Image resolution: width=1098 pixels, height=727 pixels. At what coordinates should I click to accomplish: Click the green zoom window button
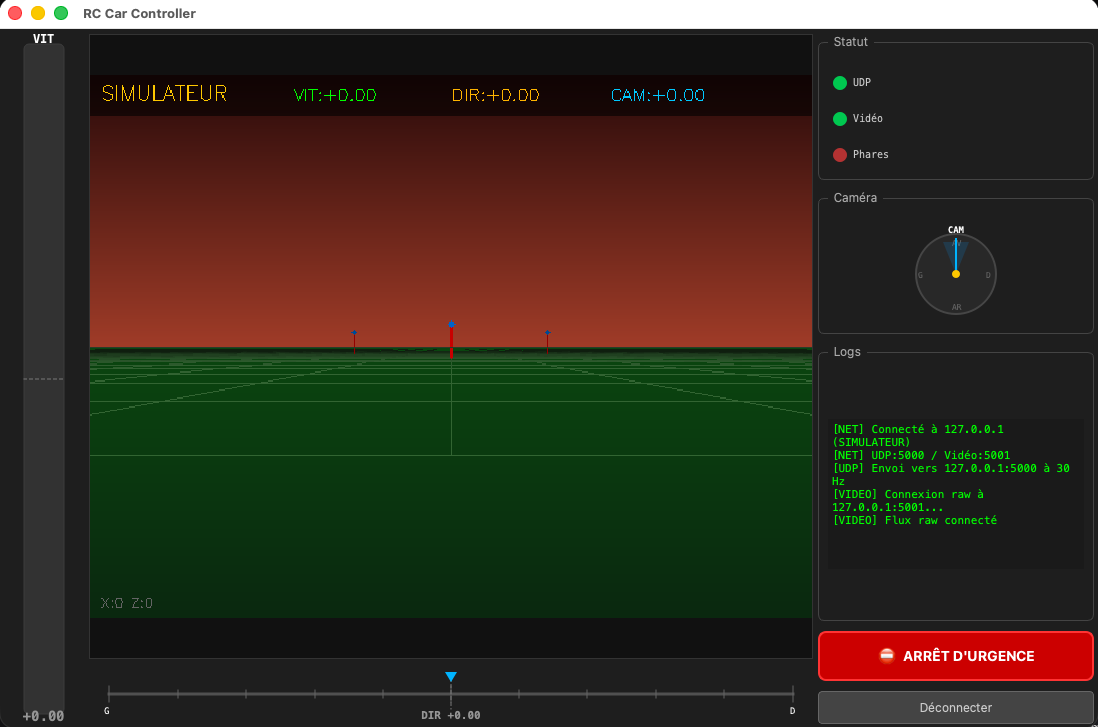61,13
